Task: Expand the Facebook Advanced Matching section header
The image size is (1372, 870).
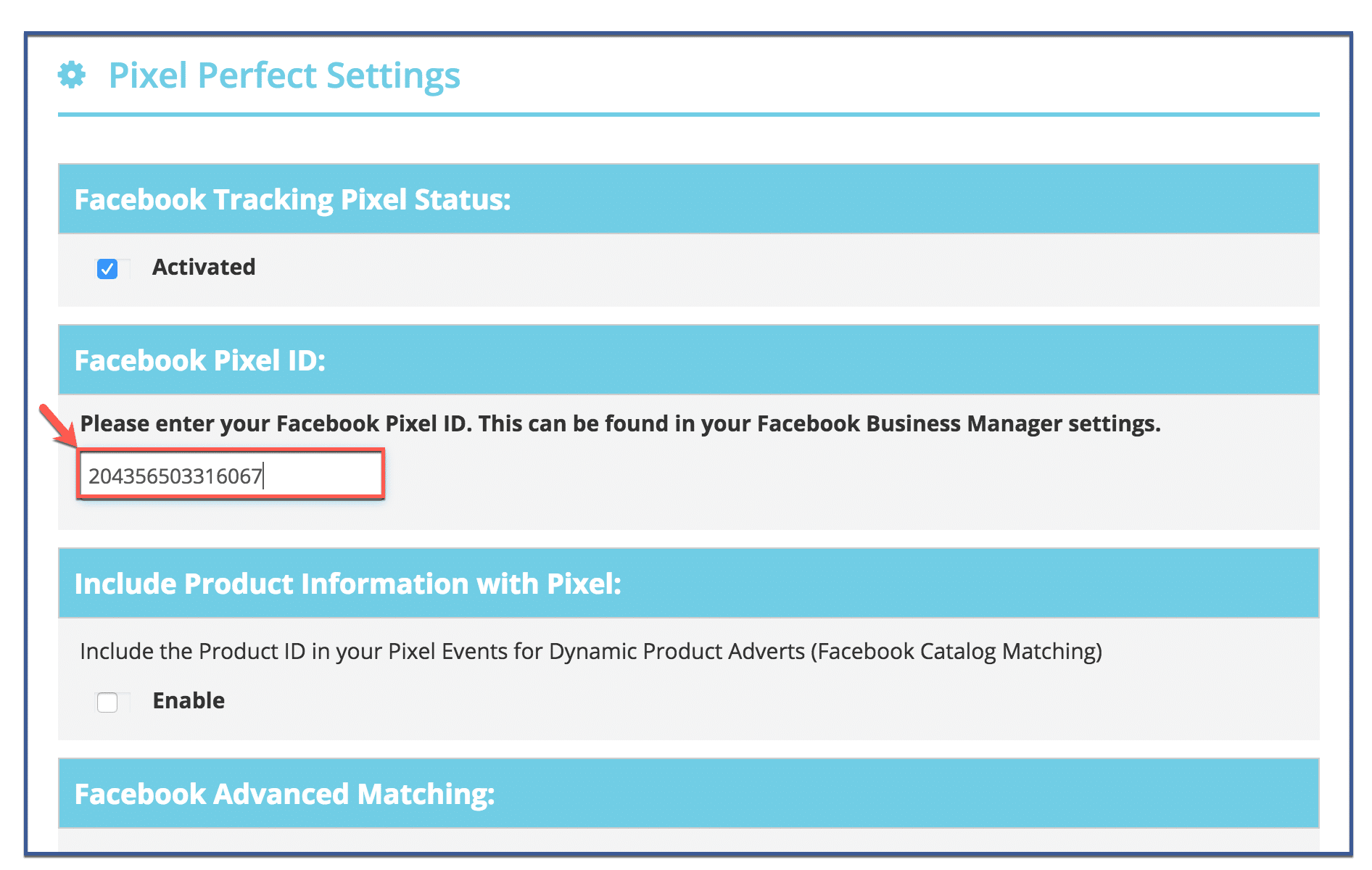Action: (x=688, y=793)
